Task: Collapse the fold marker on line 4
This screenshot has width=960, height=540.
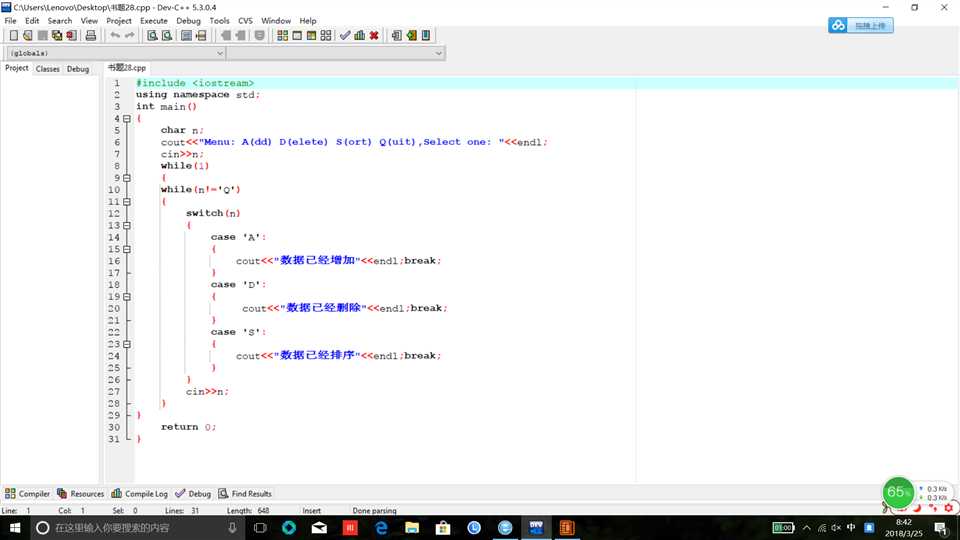Action: (x=127, y=119)
